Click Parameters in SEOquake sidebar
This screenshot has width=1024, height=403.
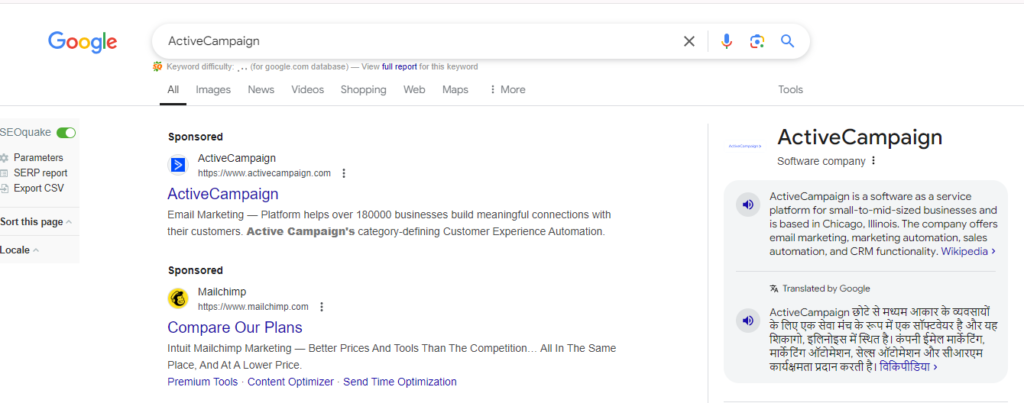click(x=39, y=158)
